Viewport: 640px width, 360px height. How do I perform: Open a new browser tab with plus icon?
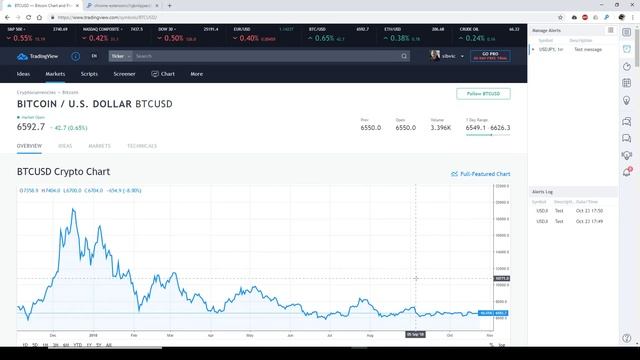coord(169,6)
